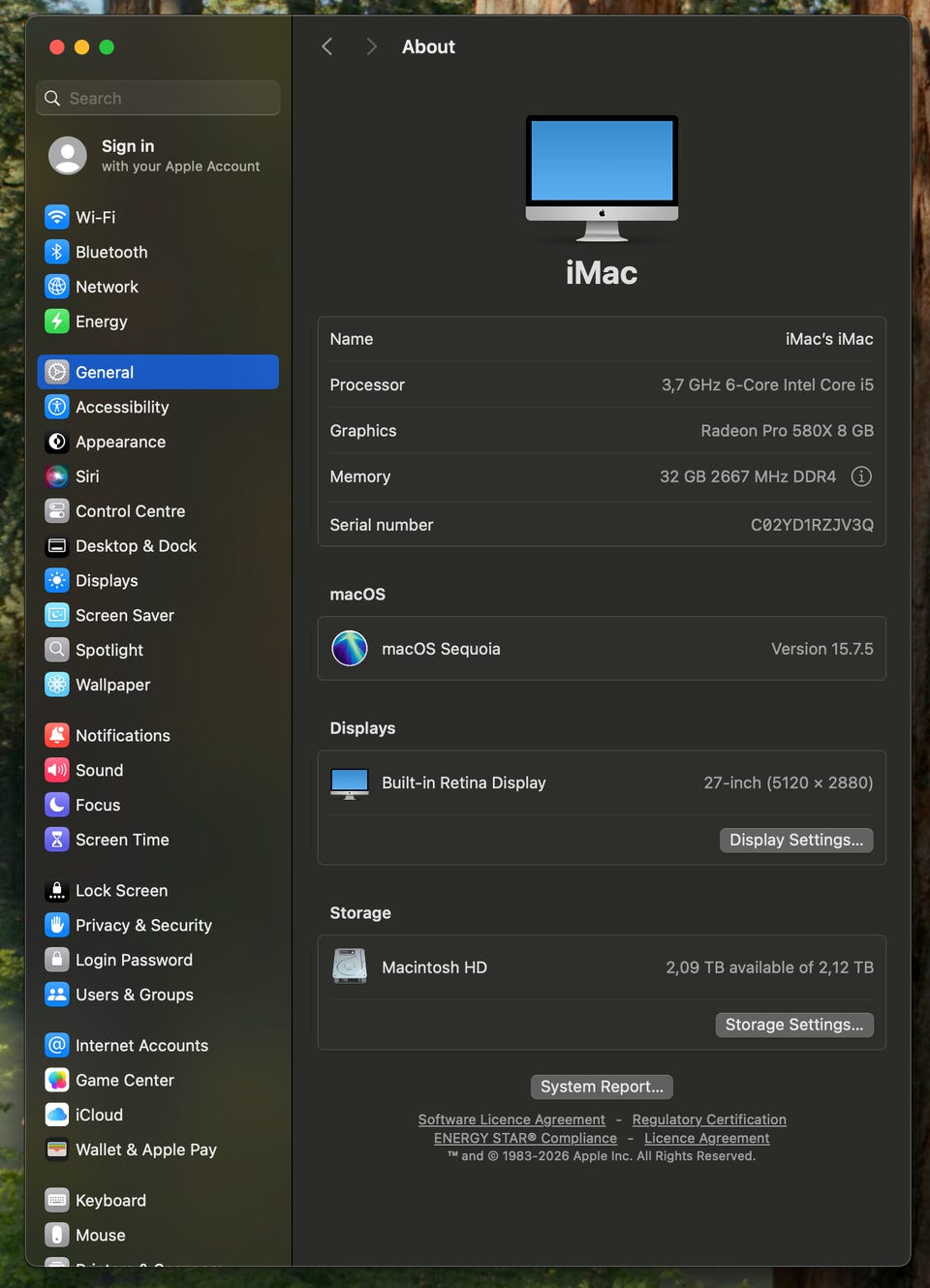Click the General gear icon
The image size is (930, 1288).
click(x=57, y=372)
